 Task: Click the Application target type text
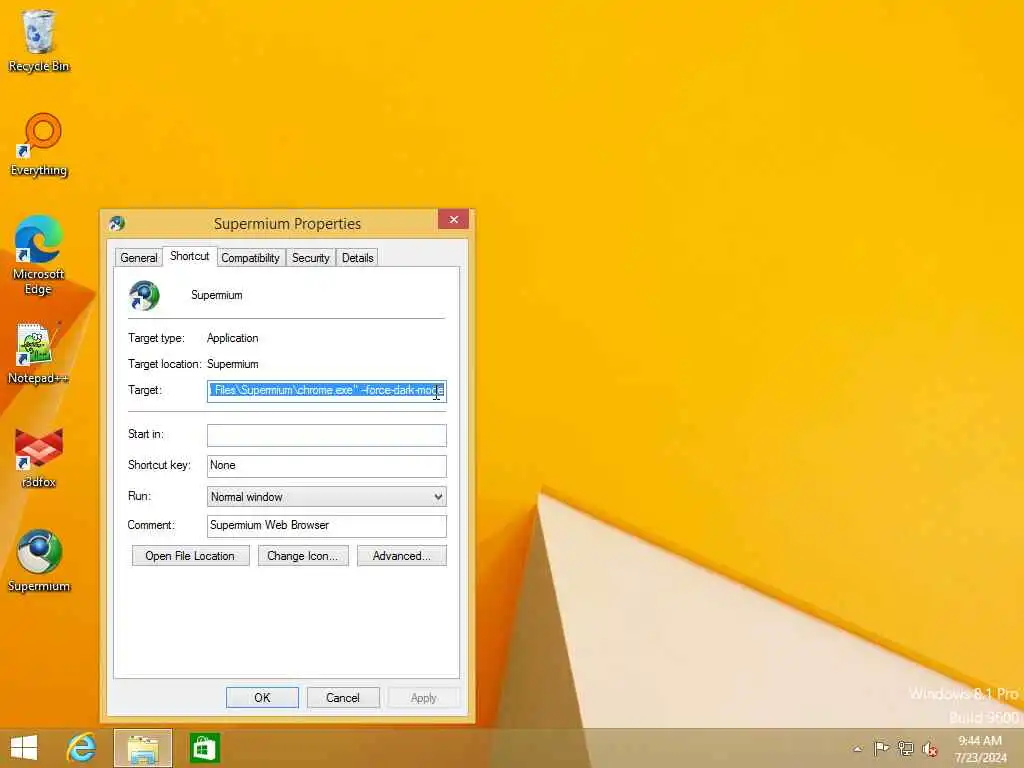click(232, 338)
